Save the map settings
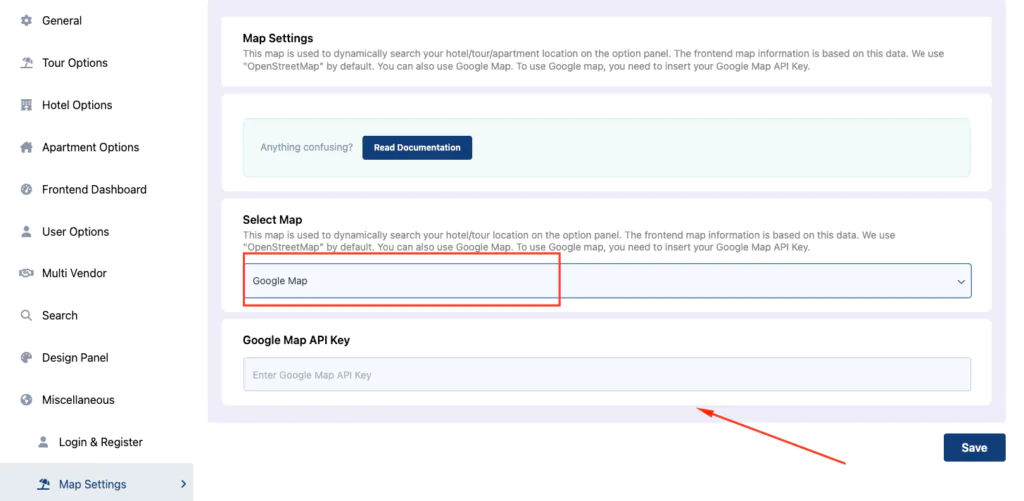The height and width of the screenshot is (501, 1024). [x=974, y=448]
